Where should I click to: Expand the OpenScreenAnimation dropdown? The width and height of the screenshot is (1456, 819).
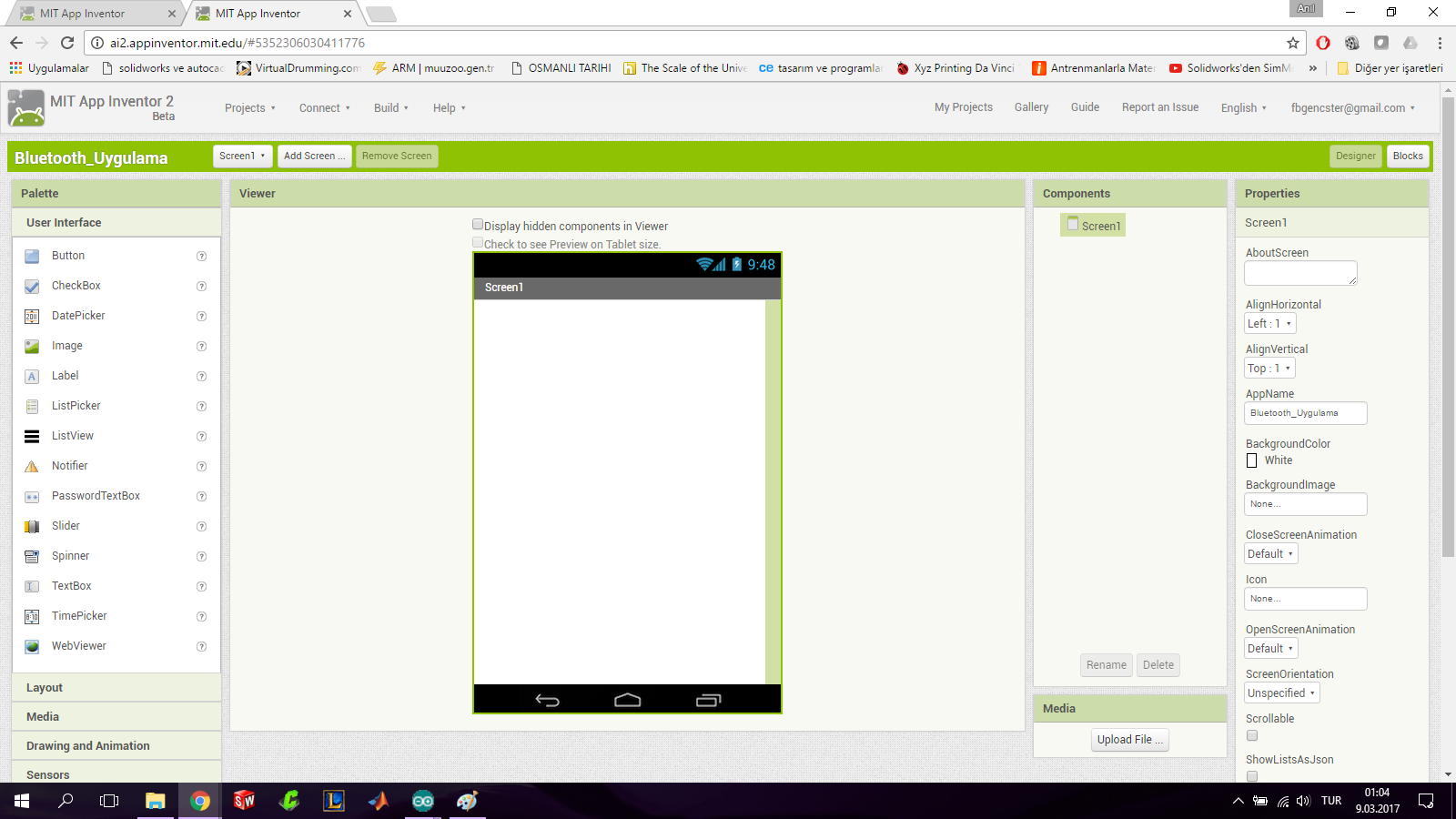[1270, 649]
